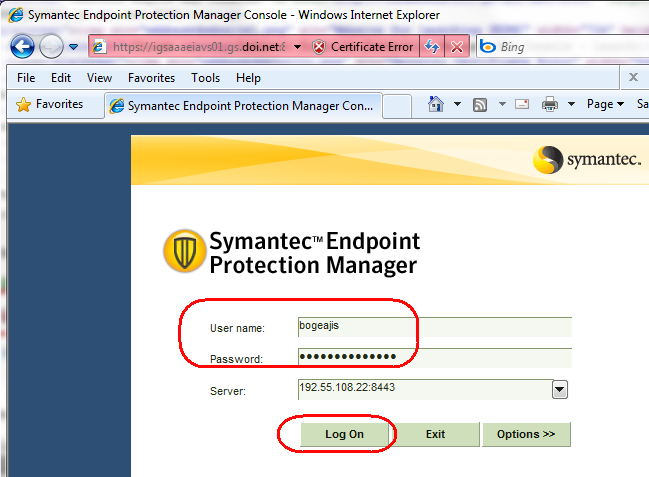
Task: Click the Bing search icon
Action: tap(488, 47)
